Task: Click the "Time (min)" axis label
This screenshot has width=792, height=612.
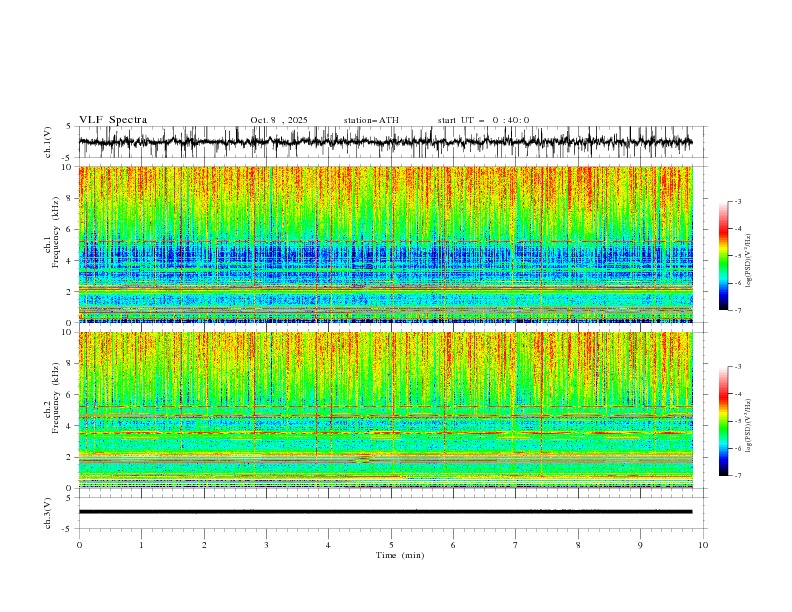Action: tap(400, 555)
